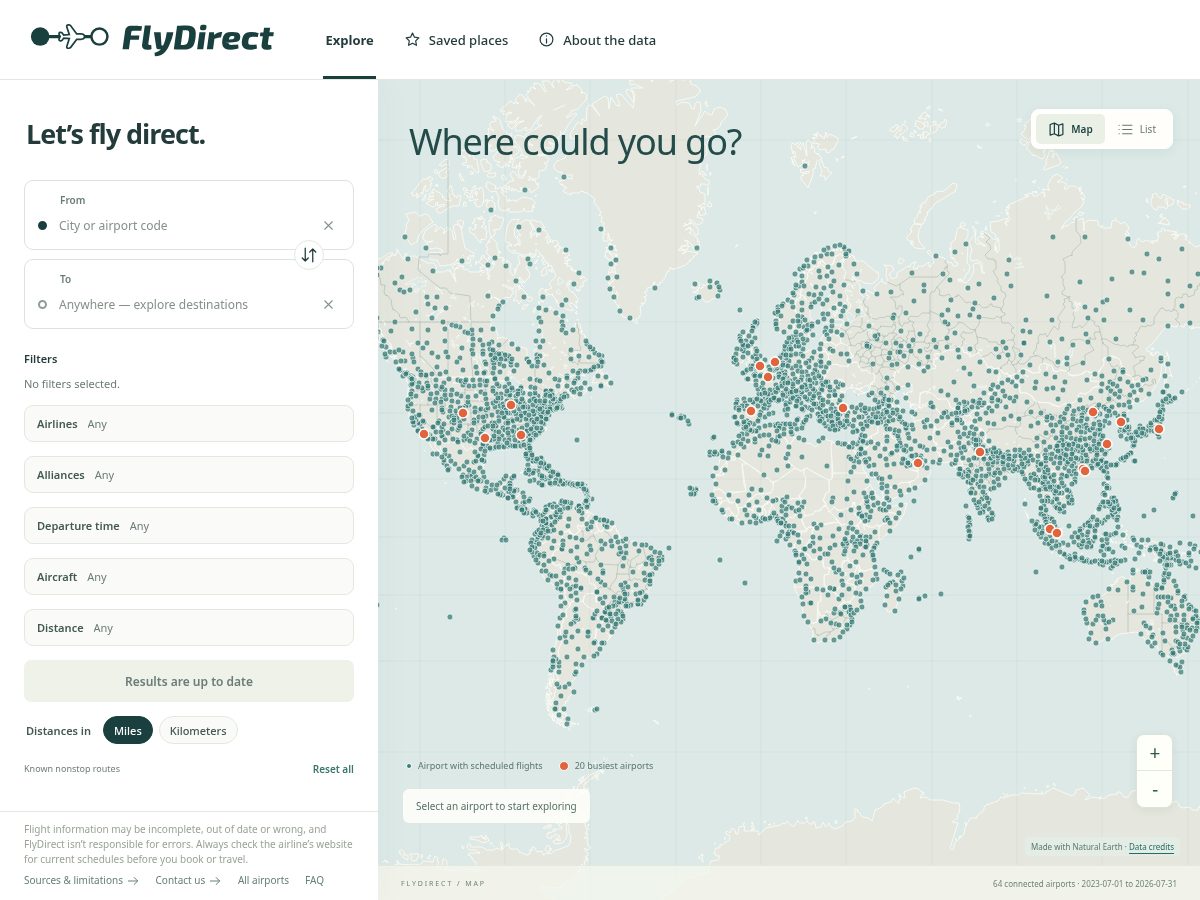1200x900 pixels.
Task: Switch to Map view
Action: (x=1070, y=129)
